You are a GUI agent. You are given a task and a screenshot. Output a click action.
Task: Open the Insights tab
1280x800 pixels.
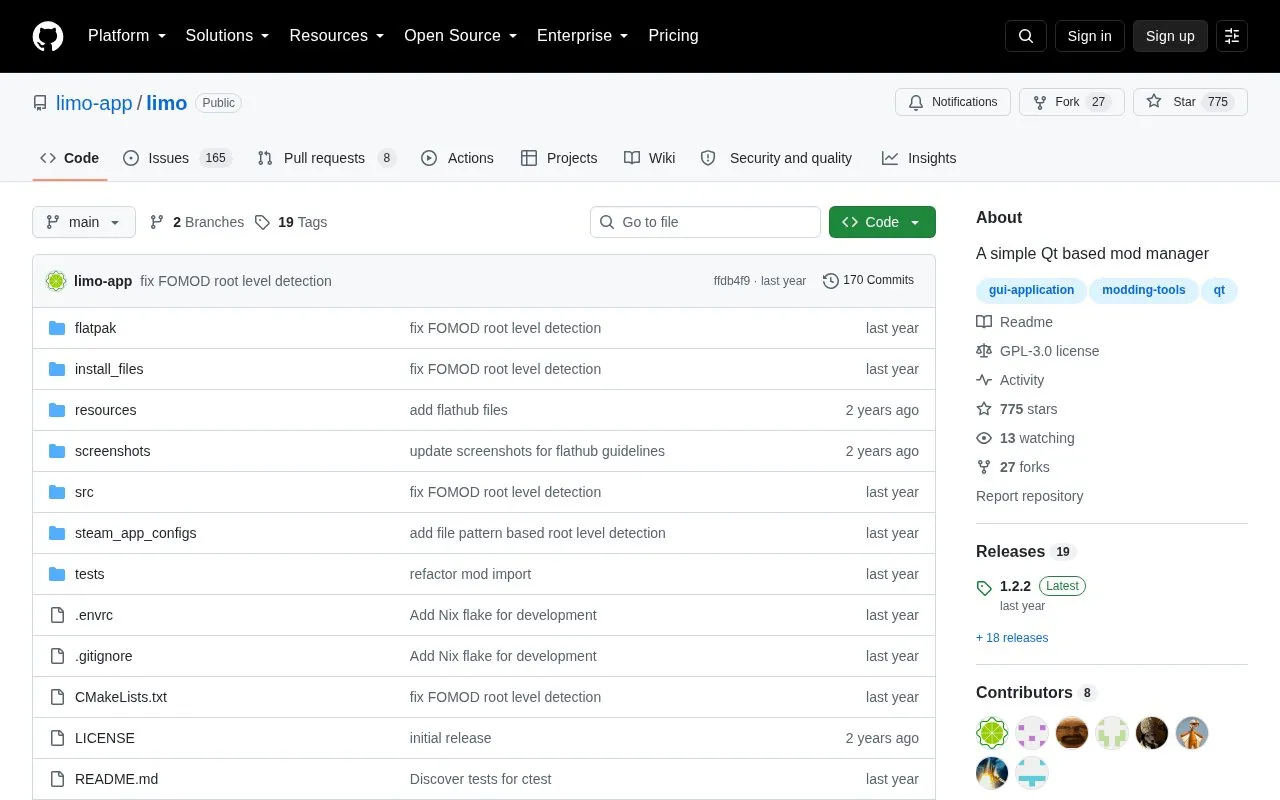919,158
